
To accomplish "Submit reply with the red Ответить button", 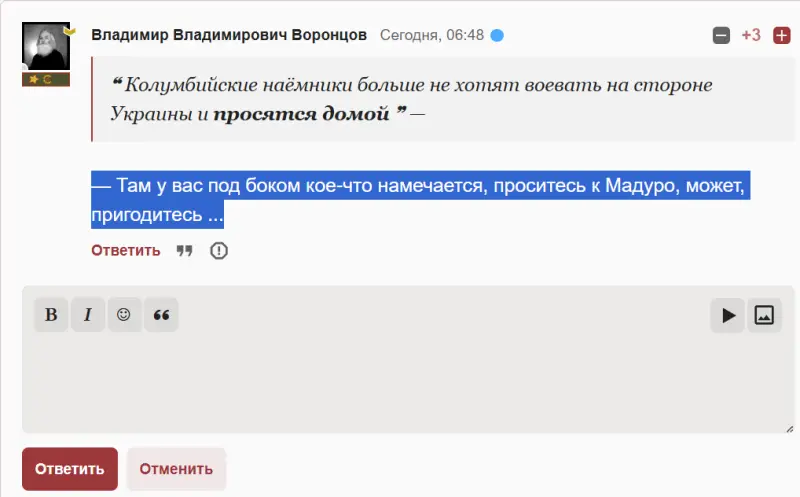I will 70,469.
